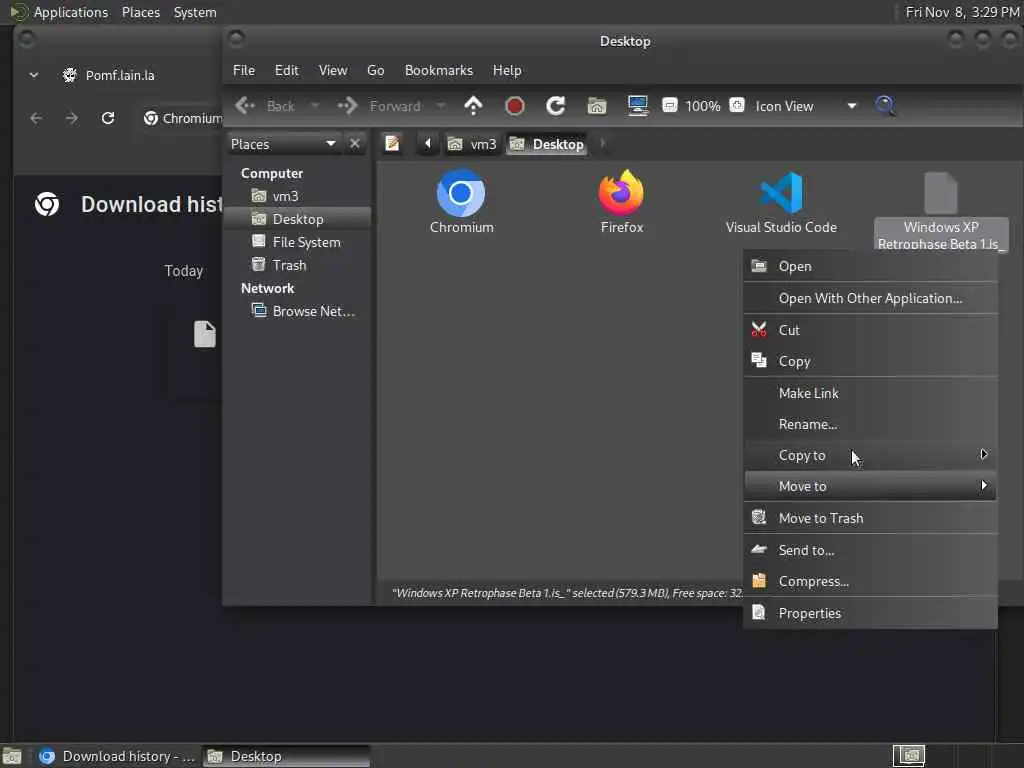Click Chromium window reload button
This screenshot has height=768, width=1024.
tap(108, 118)
